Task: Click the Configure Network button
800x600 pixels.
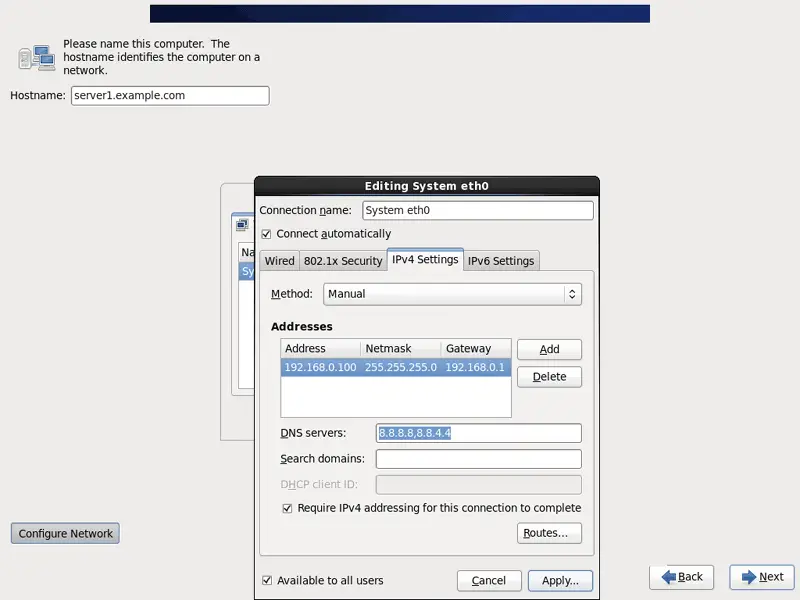Action: 65,534
